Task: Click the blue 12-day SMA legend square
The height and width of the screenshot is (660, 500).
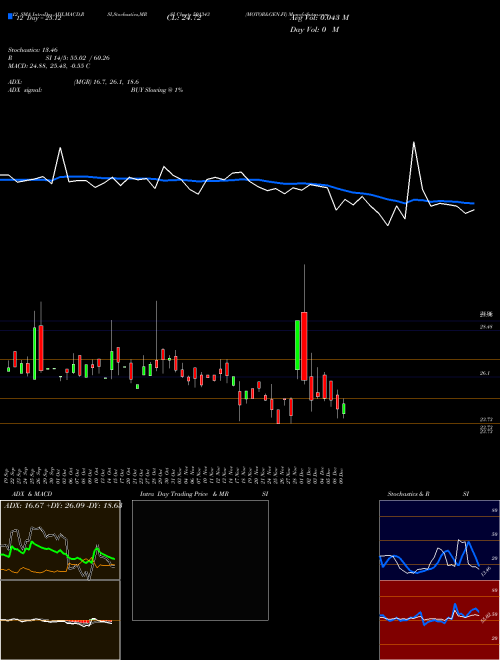Action: (11, 16)
